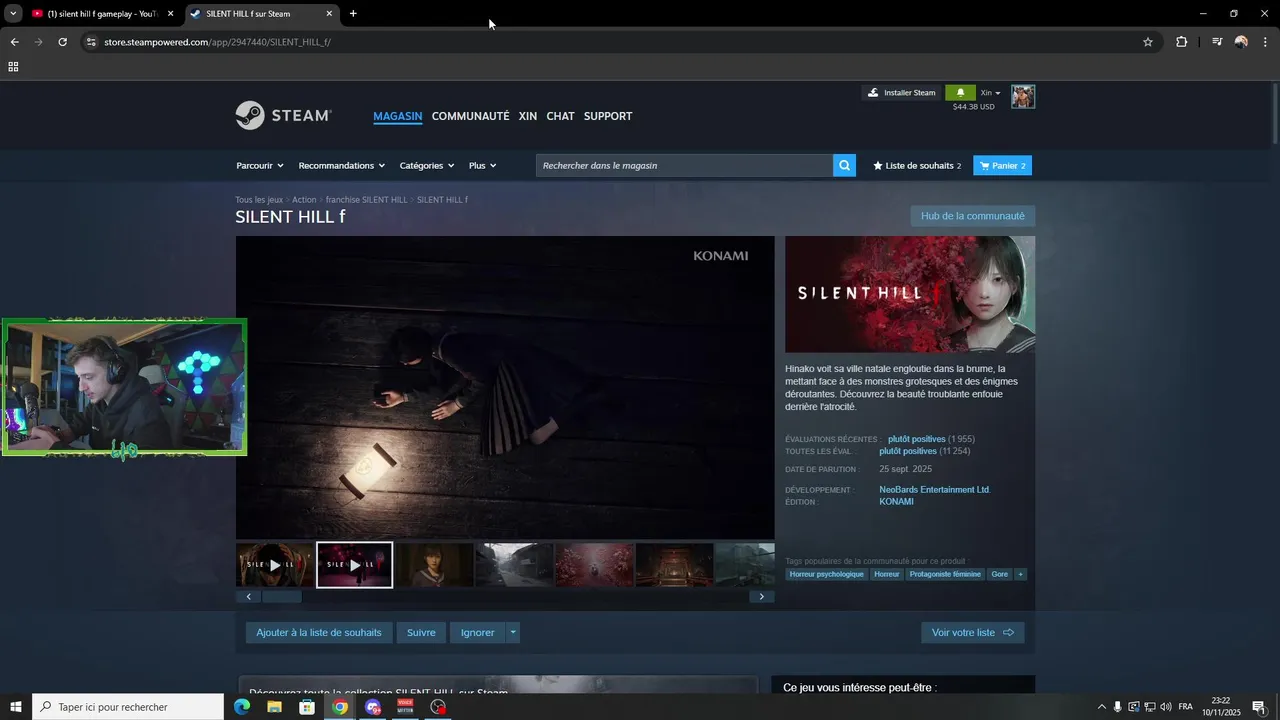Open File Explorer from taskbar
The height and width of the screenshot is (720, 1280).
pos(274,707)
